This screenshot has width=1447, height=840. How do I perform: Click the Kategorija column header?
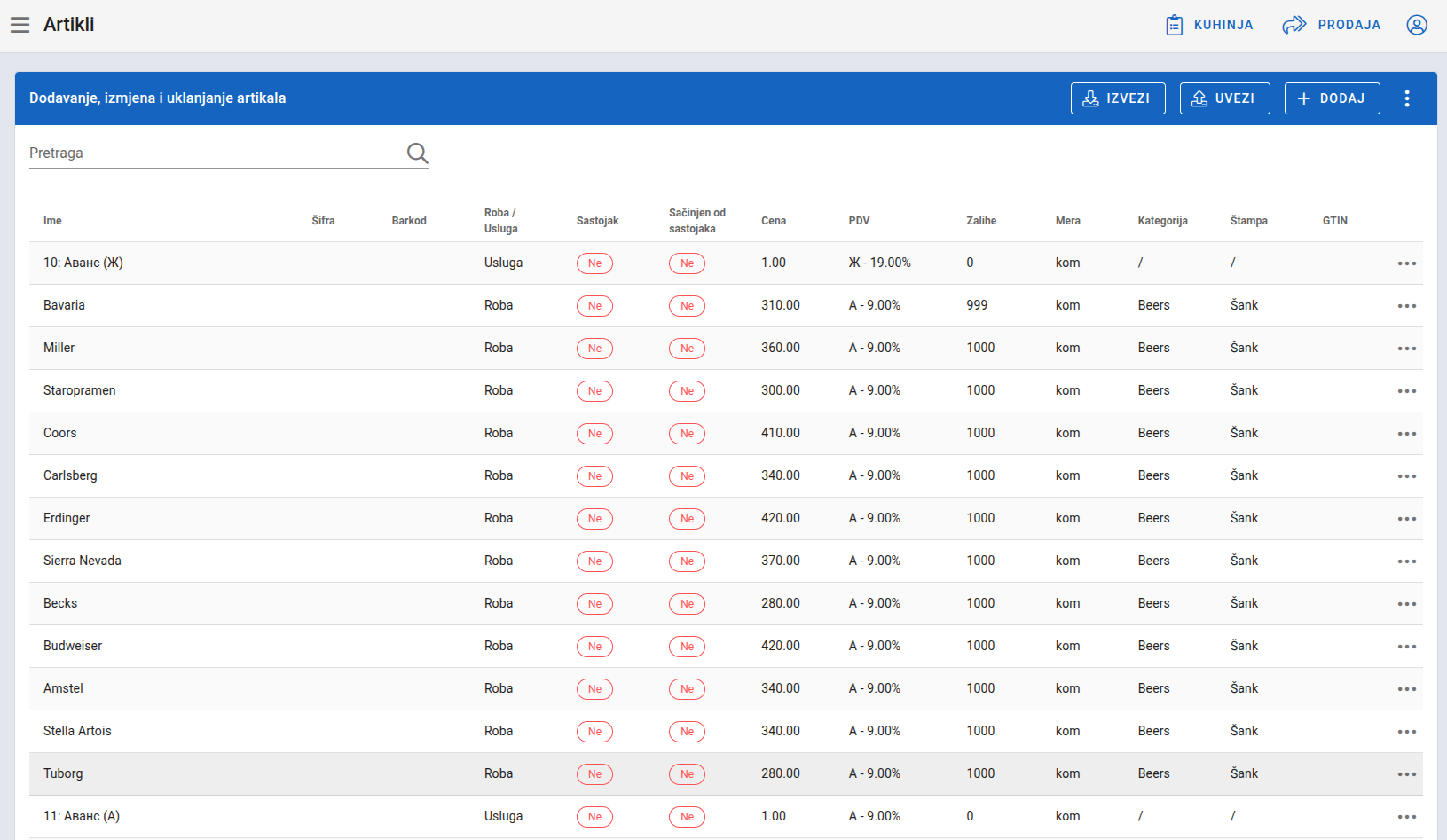pyautogui.click(x=1162, y=221)
